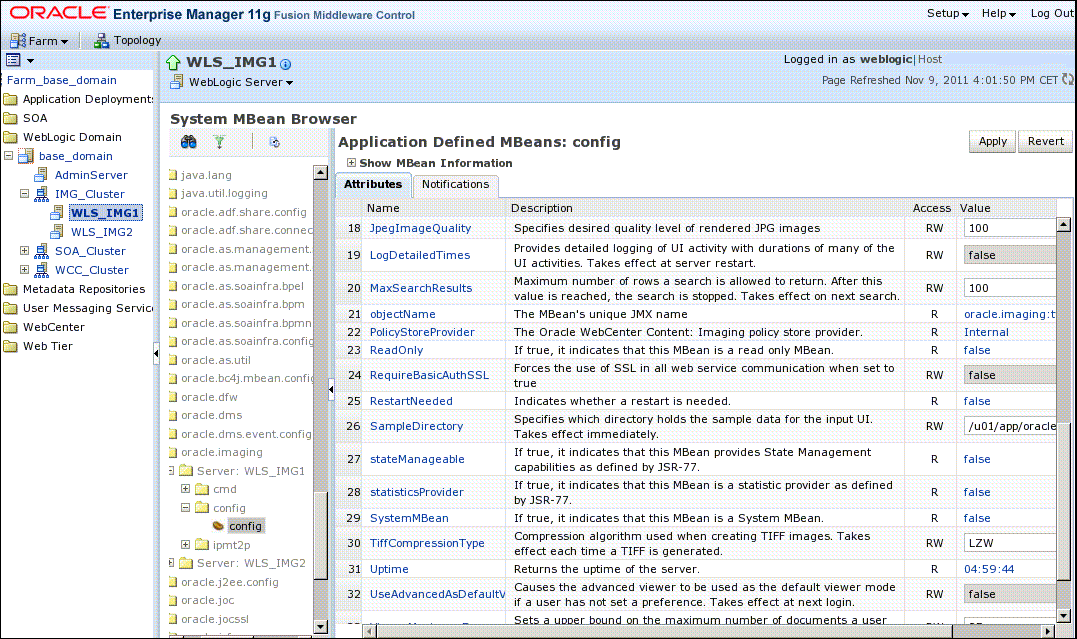Select WLS_IMG2 server in the navigation tree
This screenshot has width=1077, height=639.
(101, 232)
